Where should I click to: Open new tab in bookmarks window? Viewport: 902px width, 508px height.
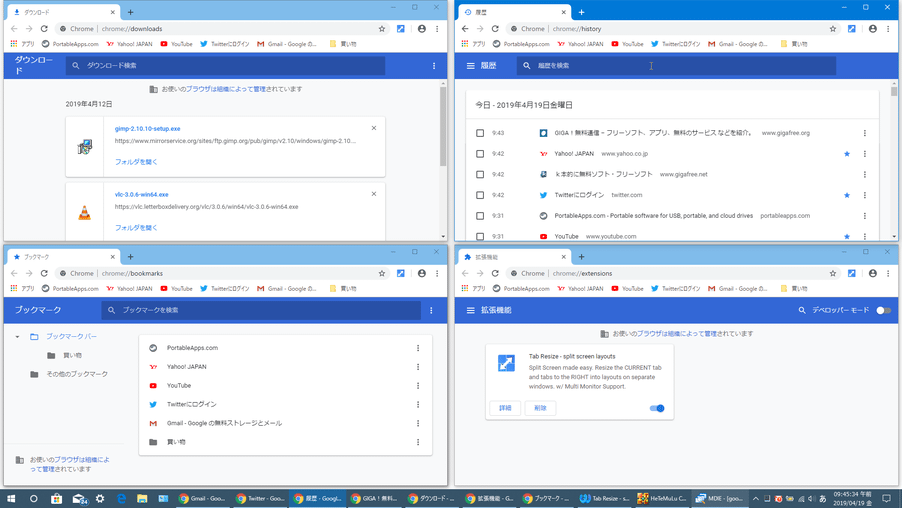(131, 257)
